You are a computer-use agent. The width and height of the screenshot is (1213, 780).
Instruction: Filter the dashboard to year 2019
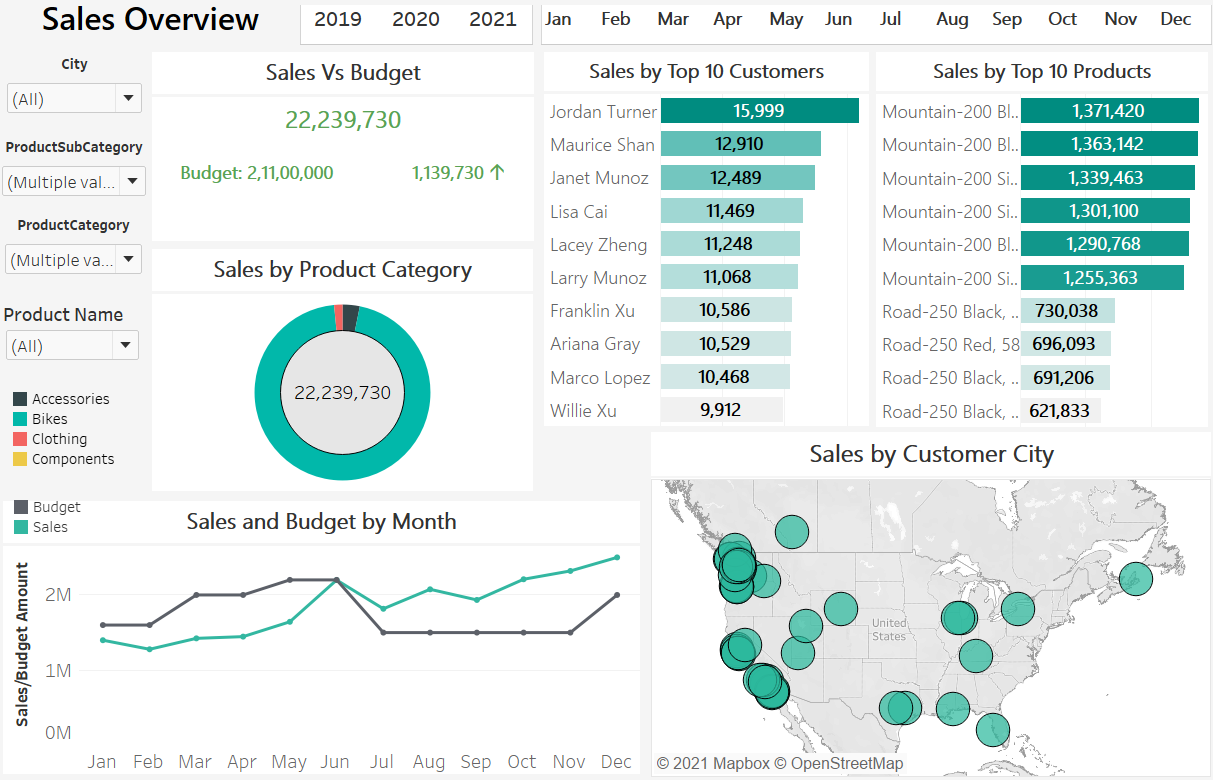(338, 19)
